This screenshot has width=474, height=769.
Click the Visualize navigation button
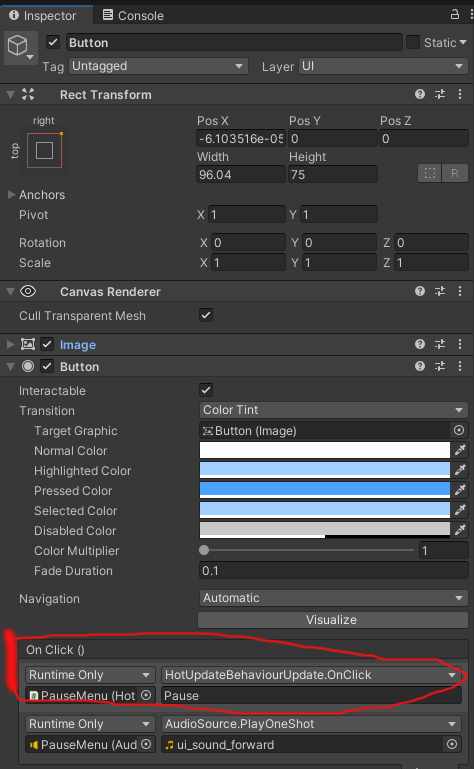tap(333, 619)
